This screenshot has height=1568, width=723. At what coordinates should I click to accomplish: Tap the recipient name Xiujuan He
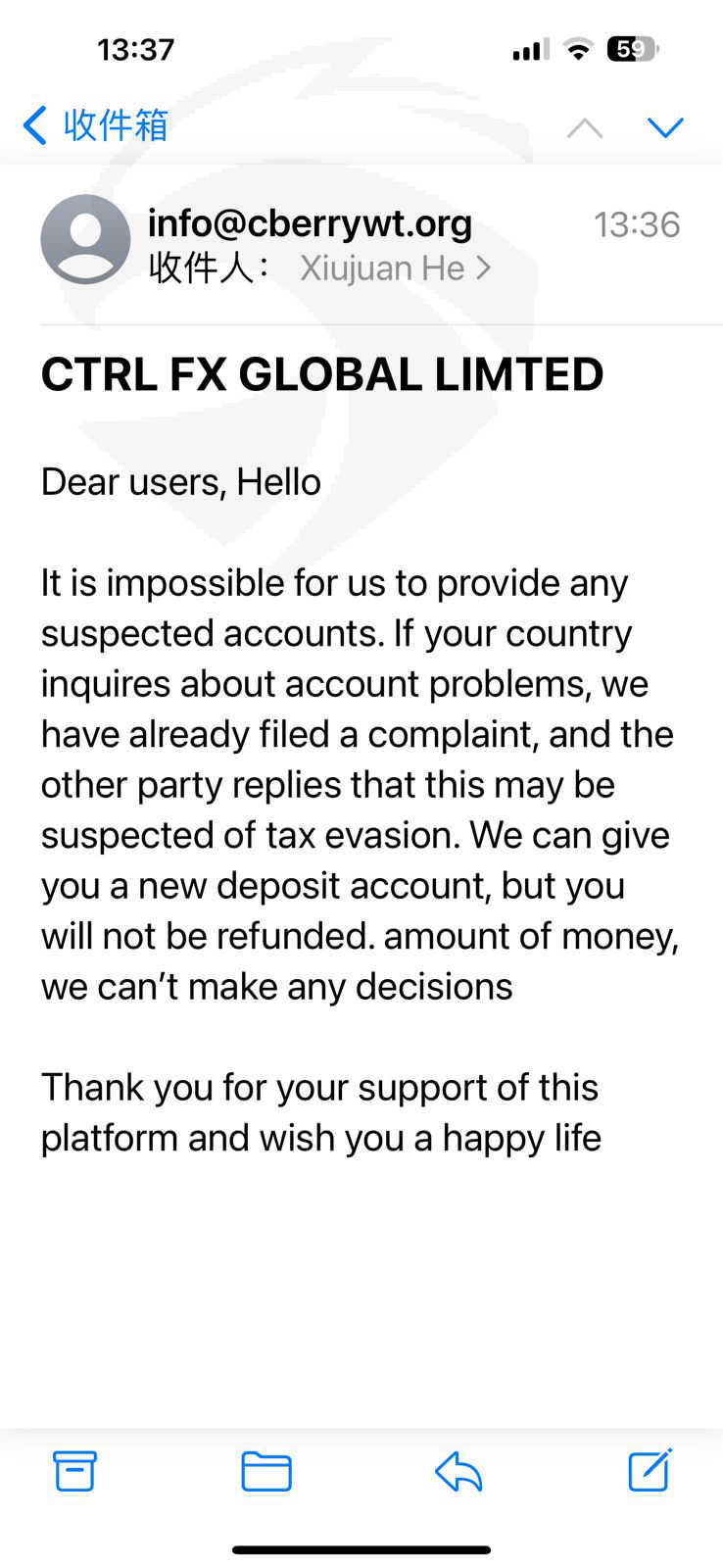[x=381, y=269]
